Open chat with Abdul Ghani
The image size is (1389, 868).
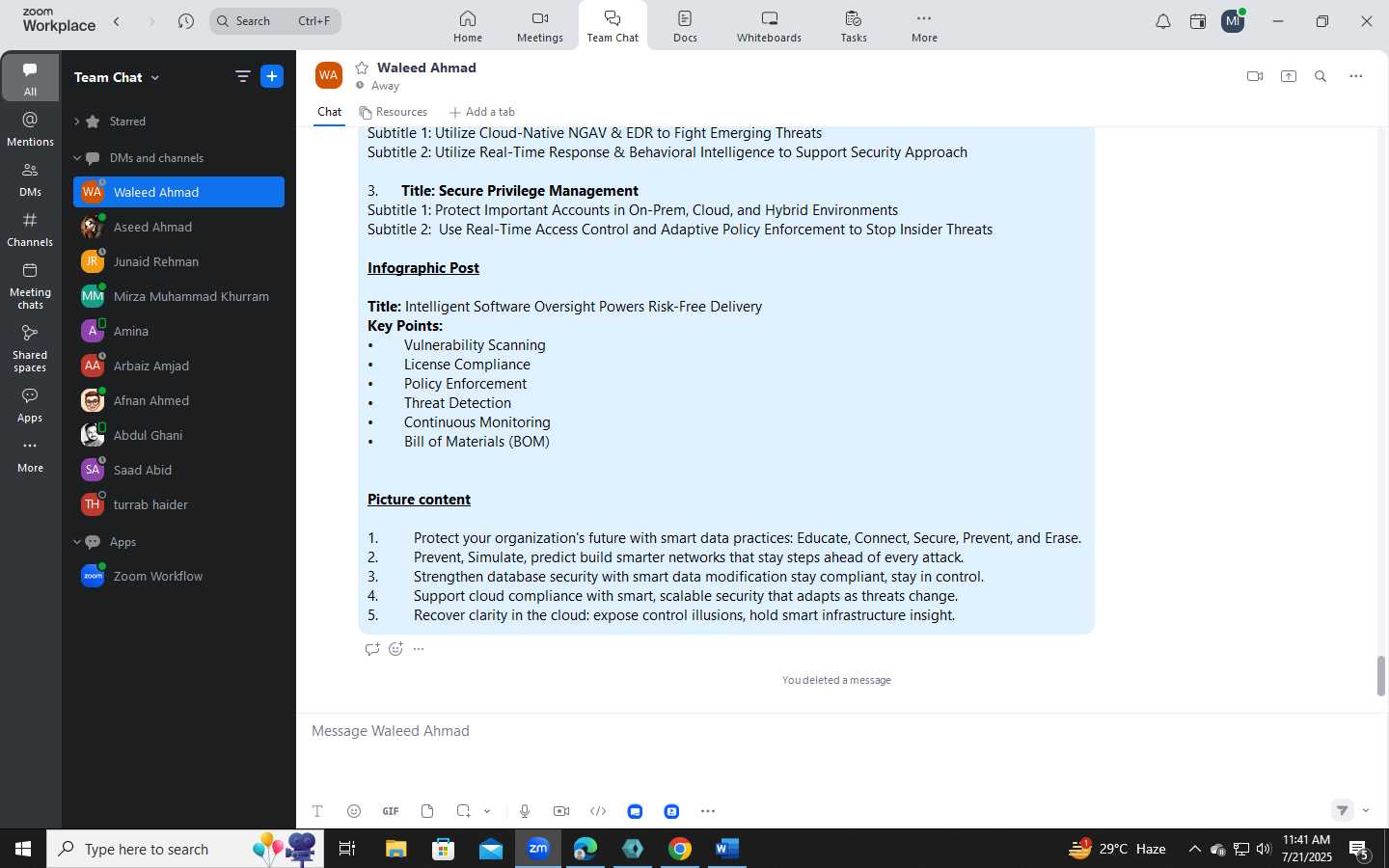(178, 435)
